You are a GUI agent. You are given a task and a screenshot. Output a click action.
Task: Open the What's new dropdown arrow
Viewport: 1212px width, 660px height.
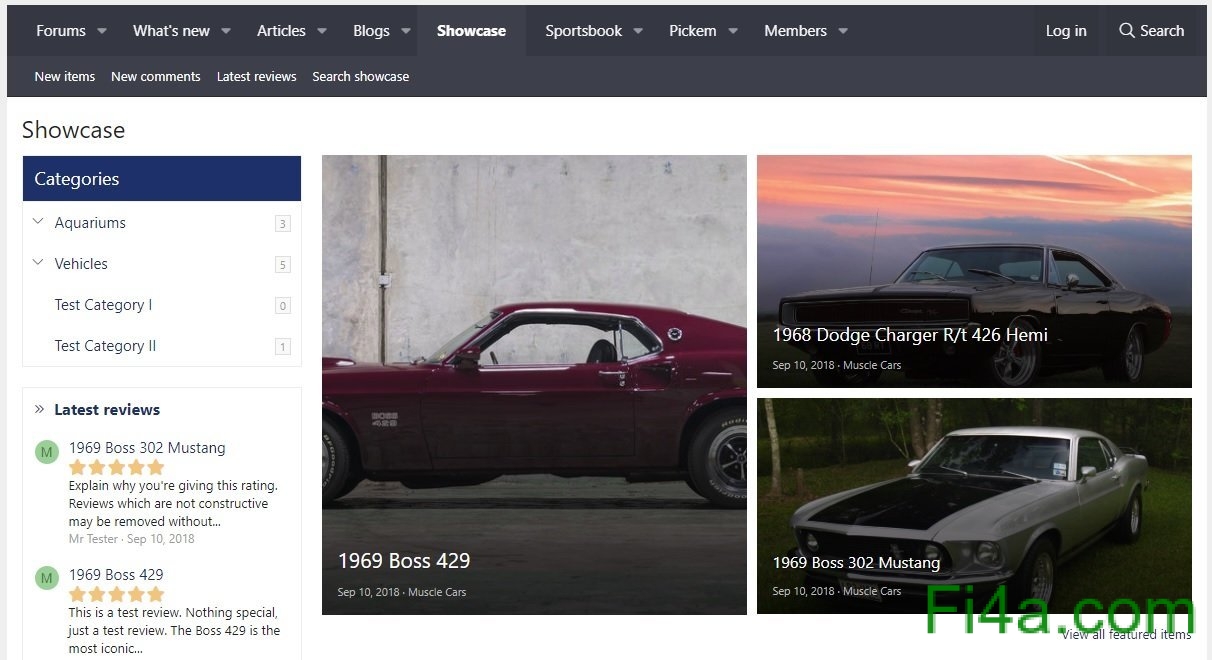226,31
